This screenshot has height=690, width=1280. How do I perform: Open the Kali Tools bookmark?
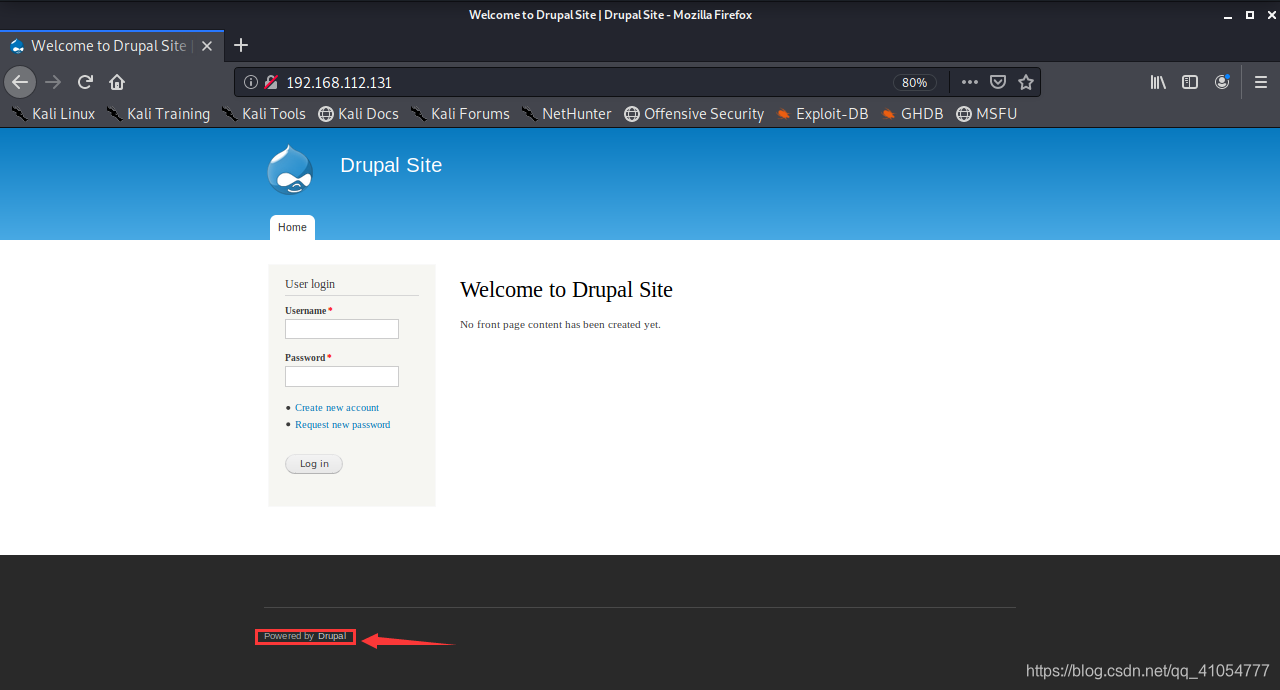click(264, 114)
